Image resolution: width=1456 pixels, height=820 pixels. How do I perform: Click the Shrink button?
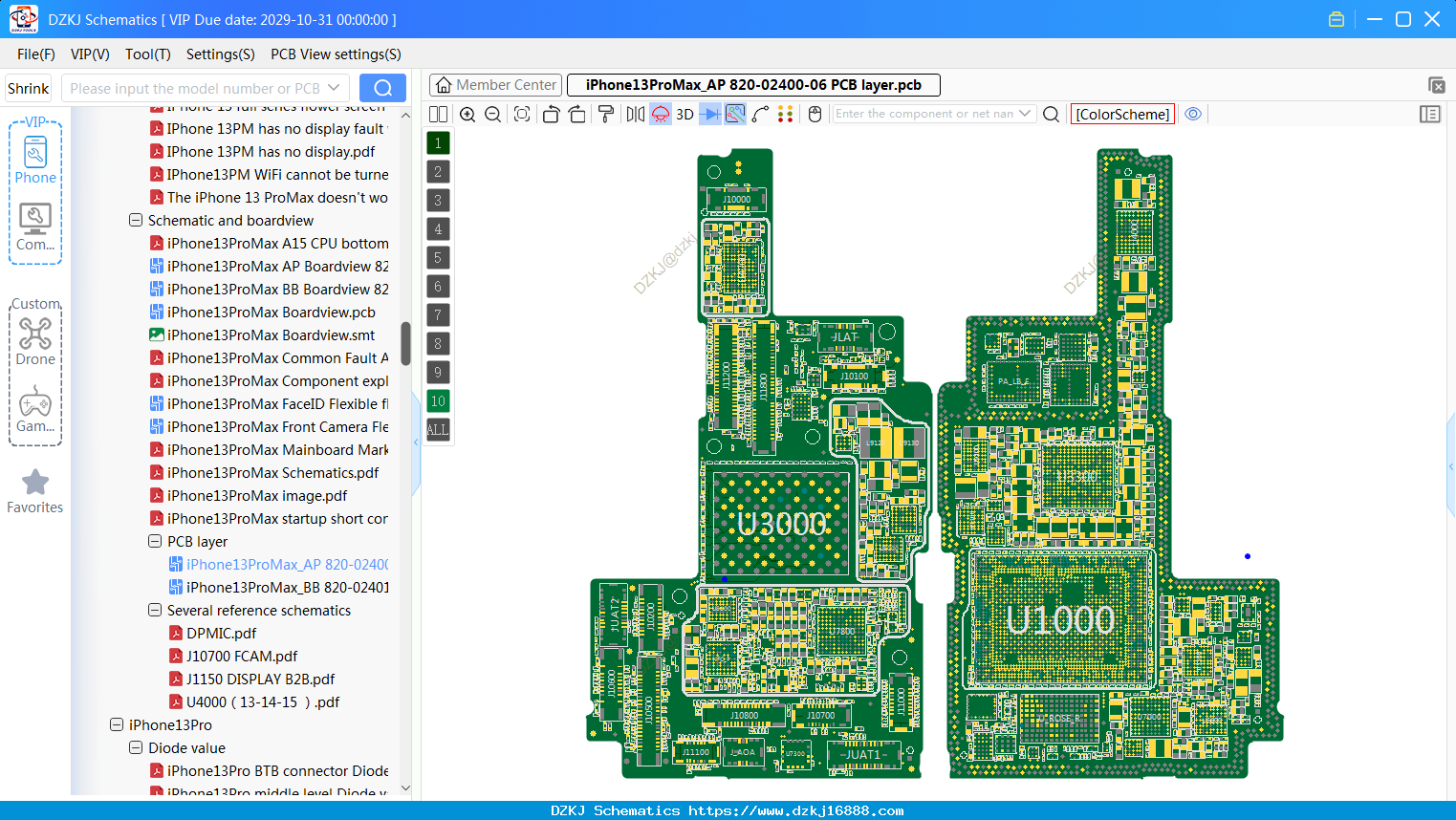pyautogui.click(x=29, y=88)
